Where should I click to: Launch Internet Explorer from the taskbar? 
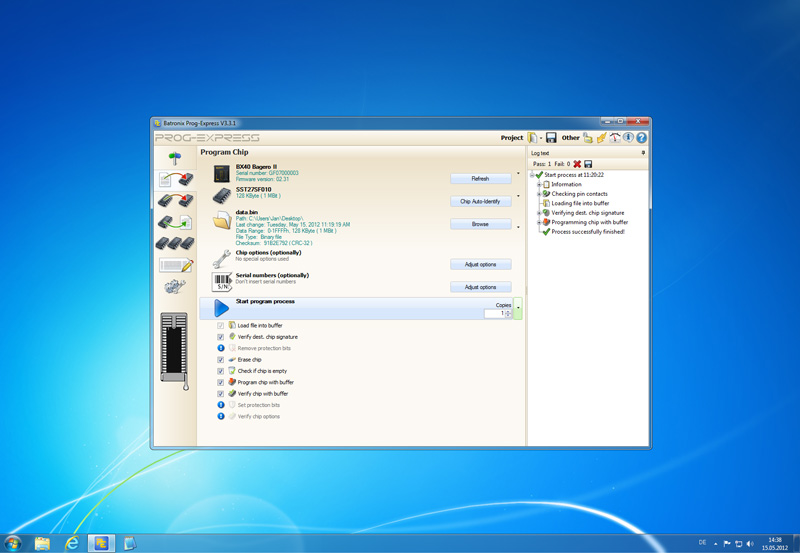pyautogui.click(x=72, y=544)
